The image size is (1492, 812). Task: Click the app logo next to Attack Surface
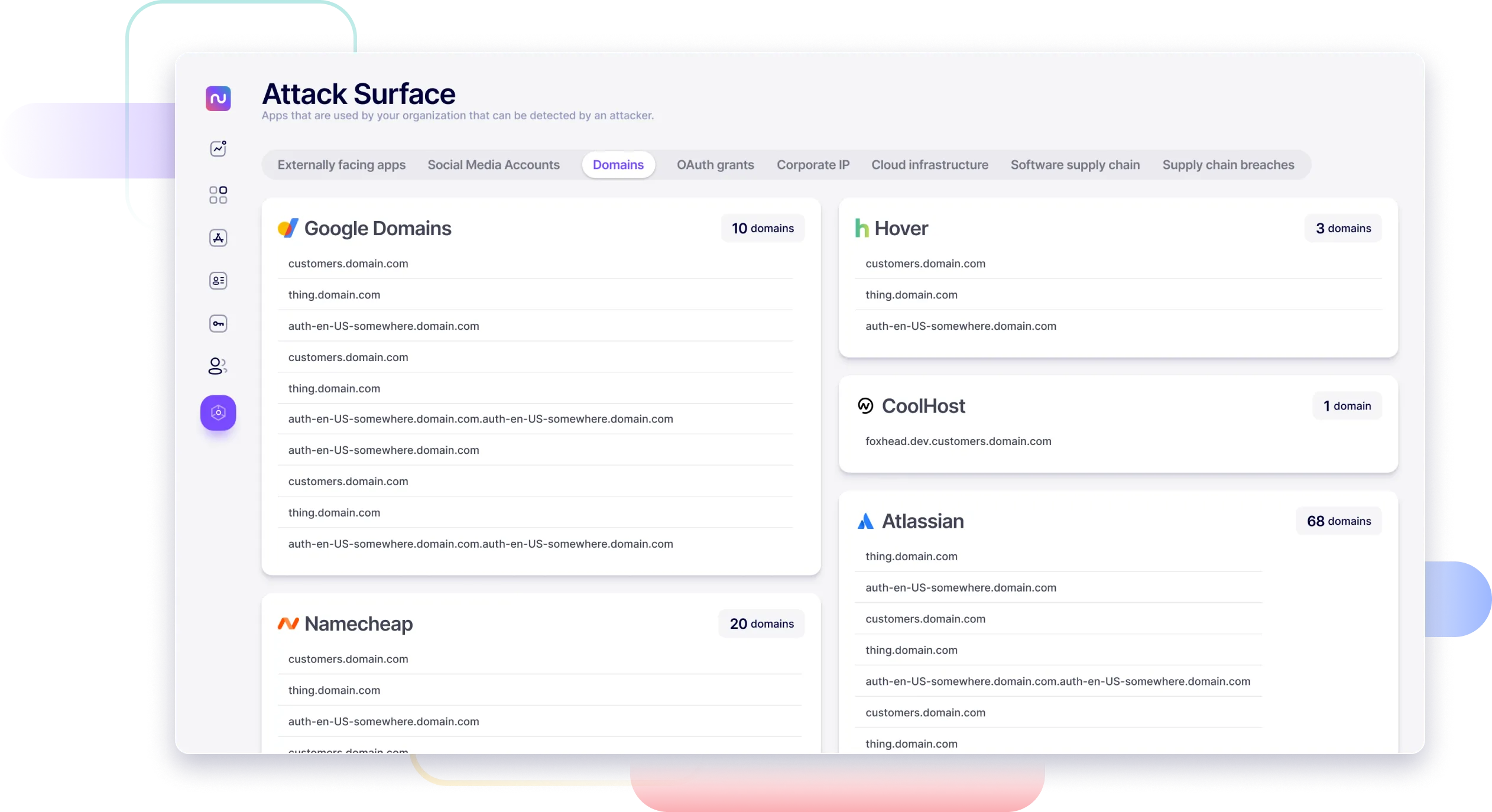pyautogui.click(x=218, y=98)
